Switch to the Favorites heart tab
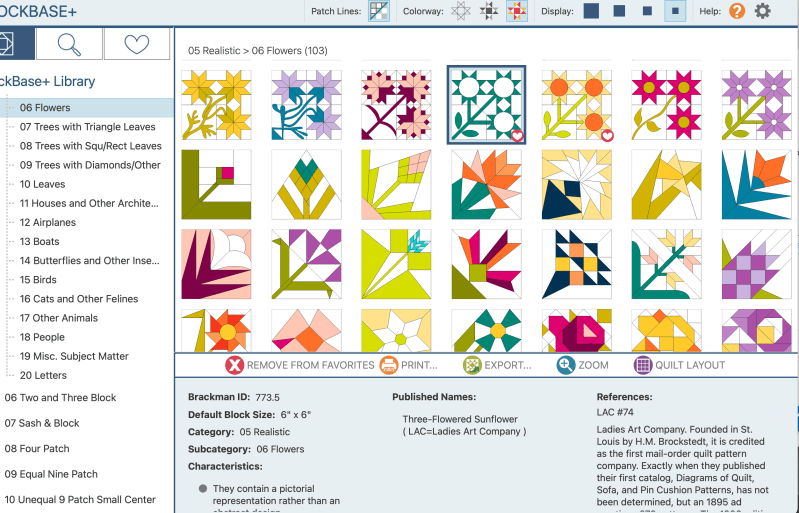The width and height of the screenshot is (799, 513). 136,44
